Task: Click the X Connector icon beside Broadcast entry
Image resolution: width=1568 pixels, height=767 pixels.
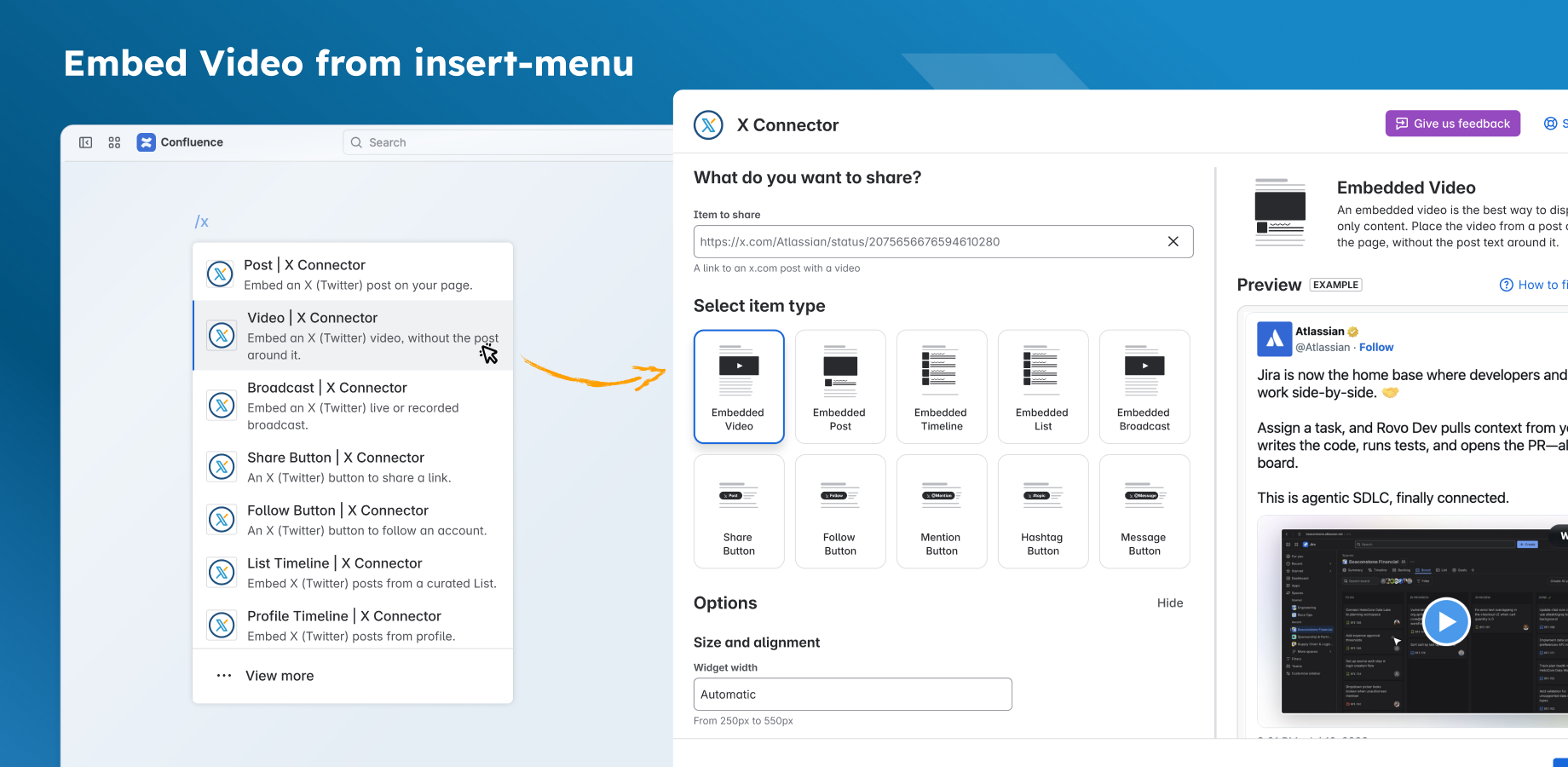Action: [222, 405]
